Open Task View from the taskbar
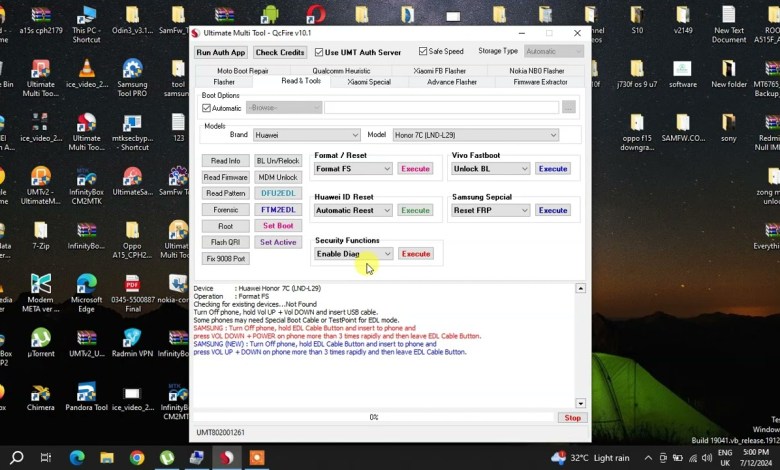The width and height of the screenshot is (780, 470). (x=46, y=457)
